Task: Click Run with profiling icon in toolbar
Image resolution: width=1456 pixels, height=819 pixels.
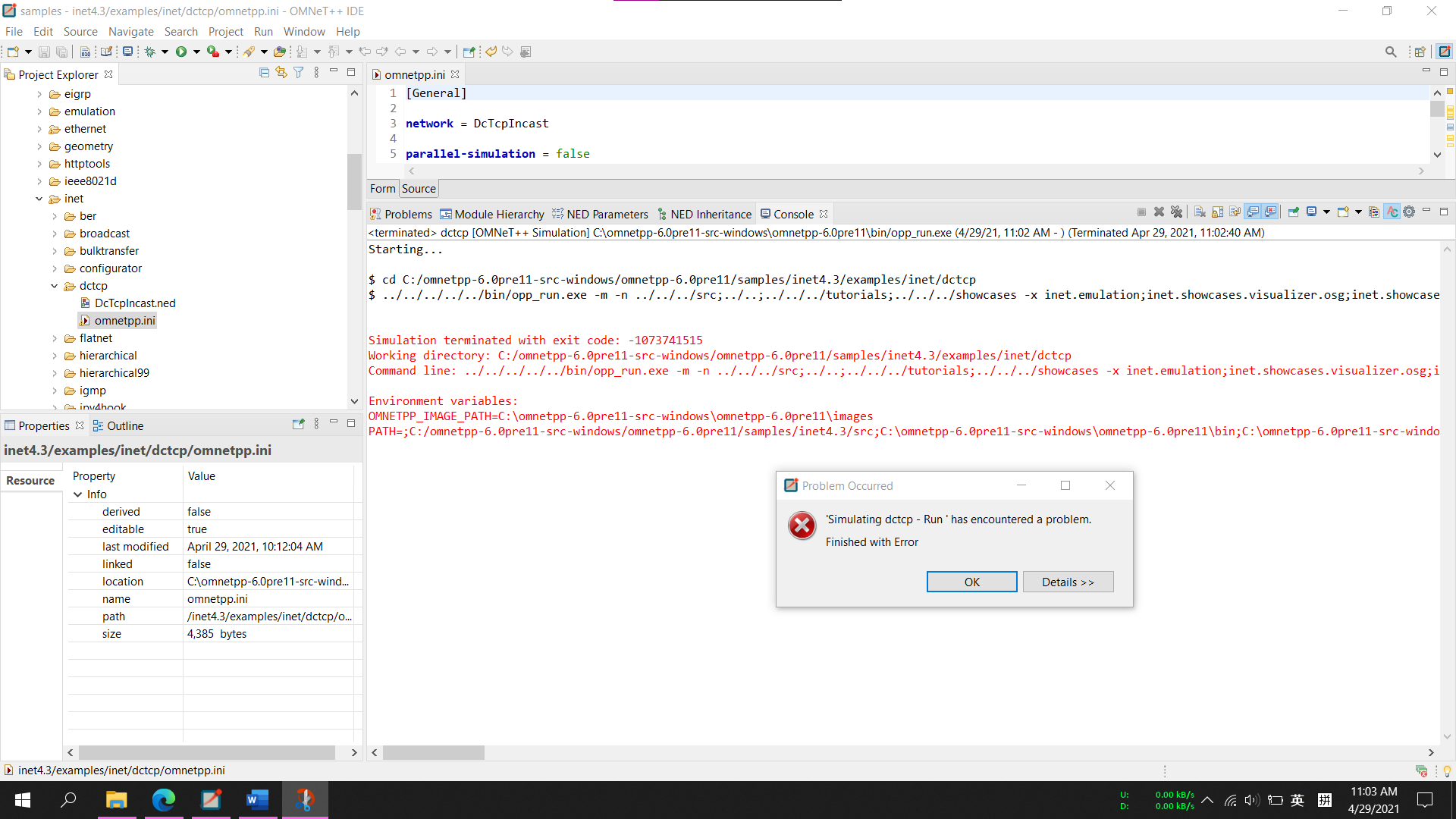Action: click(x=212, y=52)
